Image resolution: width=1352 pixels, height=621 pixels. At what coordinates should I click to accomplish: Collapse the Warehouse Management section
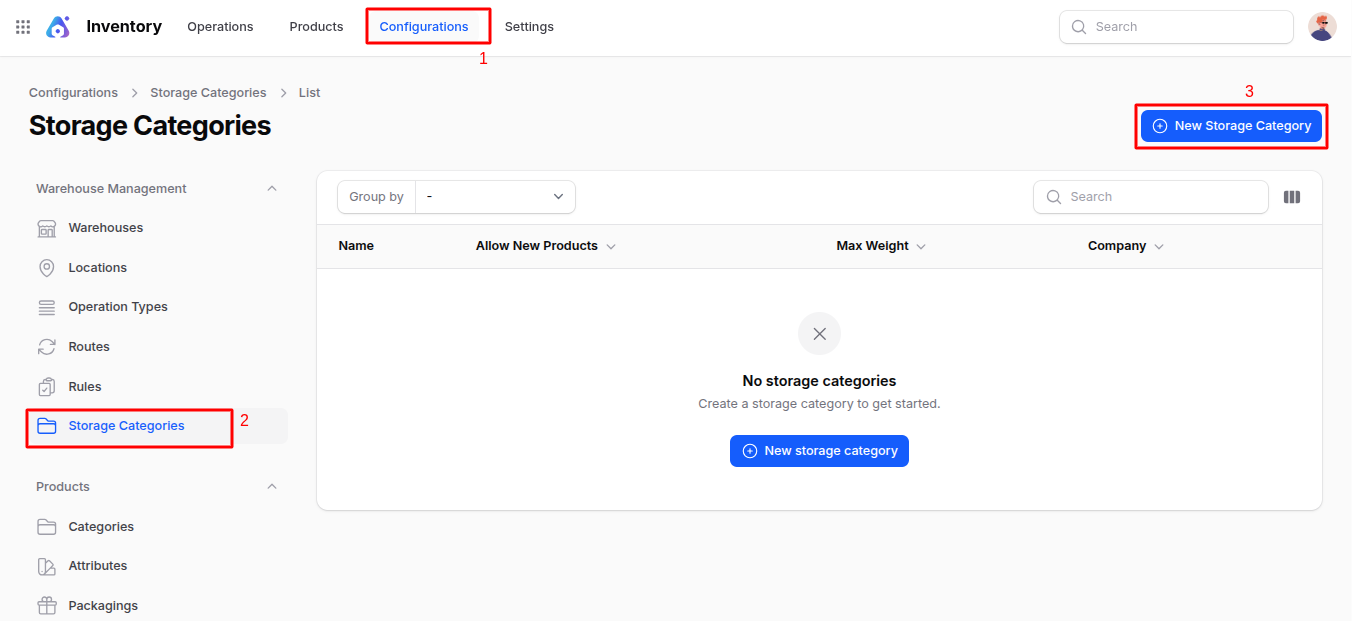[271, 188]
